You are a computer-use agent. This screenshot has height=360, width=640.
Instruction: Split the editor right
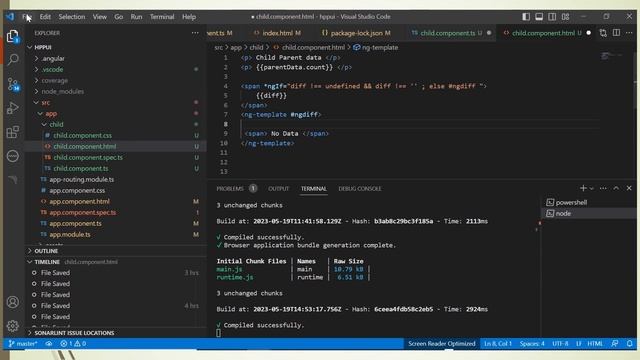click(x=616, y=33)
